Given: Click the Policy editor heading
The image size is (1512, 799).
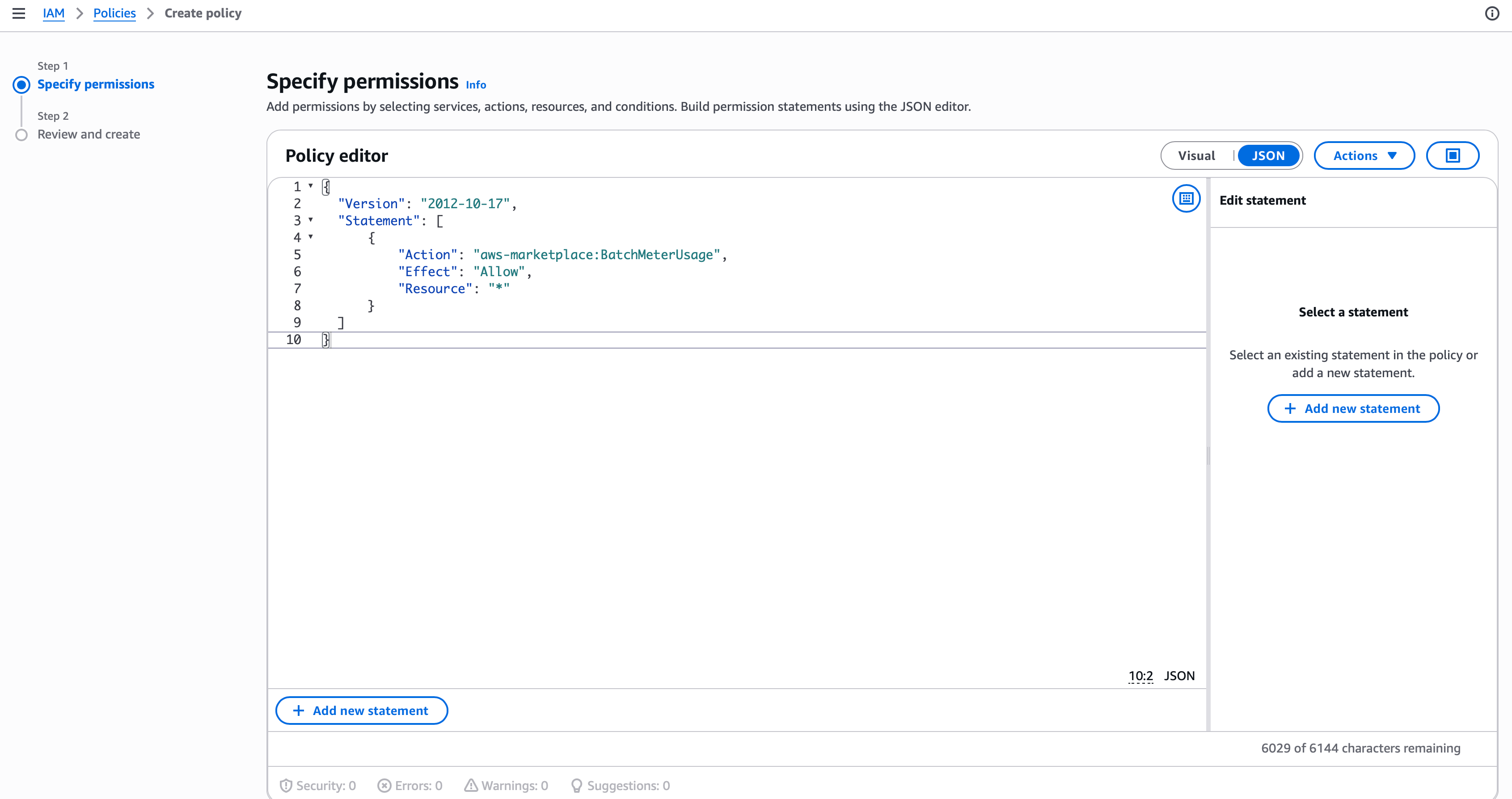Looking at the screenshot, I should [x=336, y=156].
